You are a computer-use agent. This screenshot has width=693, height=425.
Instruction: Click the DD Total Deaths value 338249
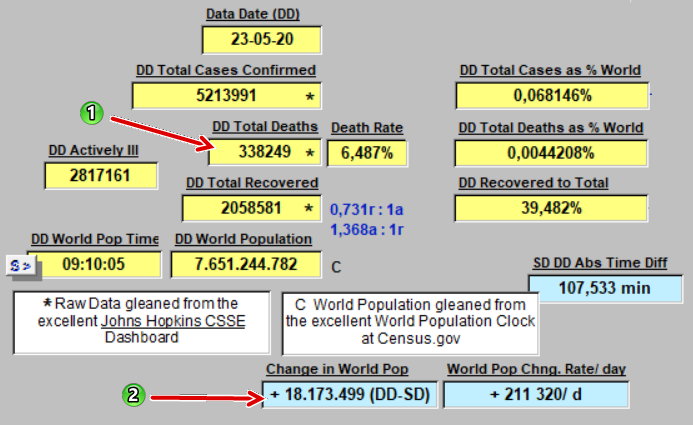265,152
